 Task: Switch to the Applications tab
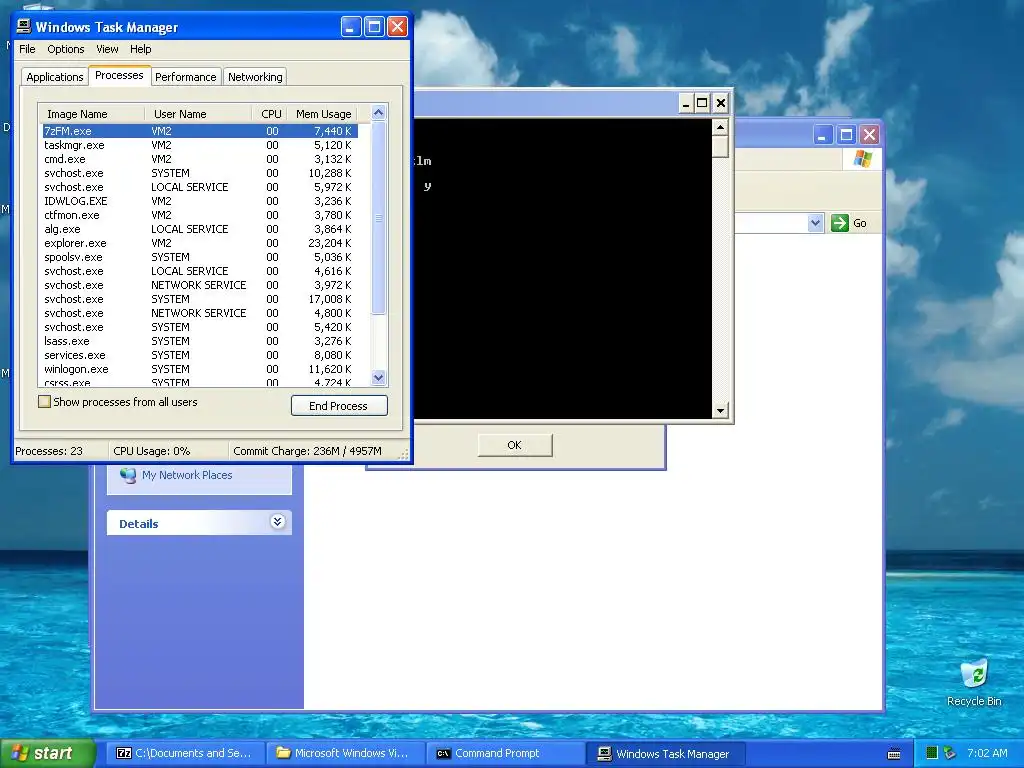tap(55, 77)
